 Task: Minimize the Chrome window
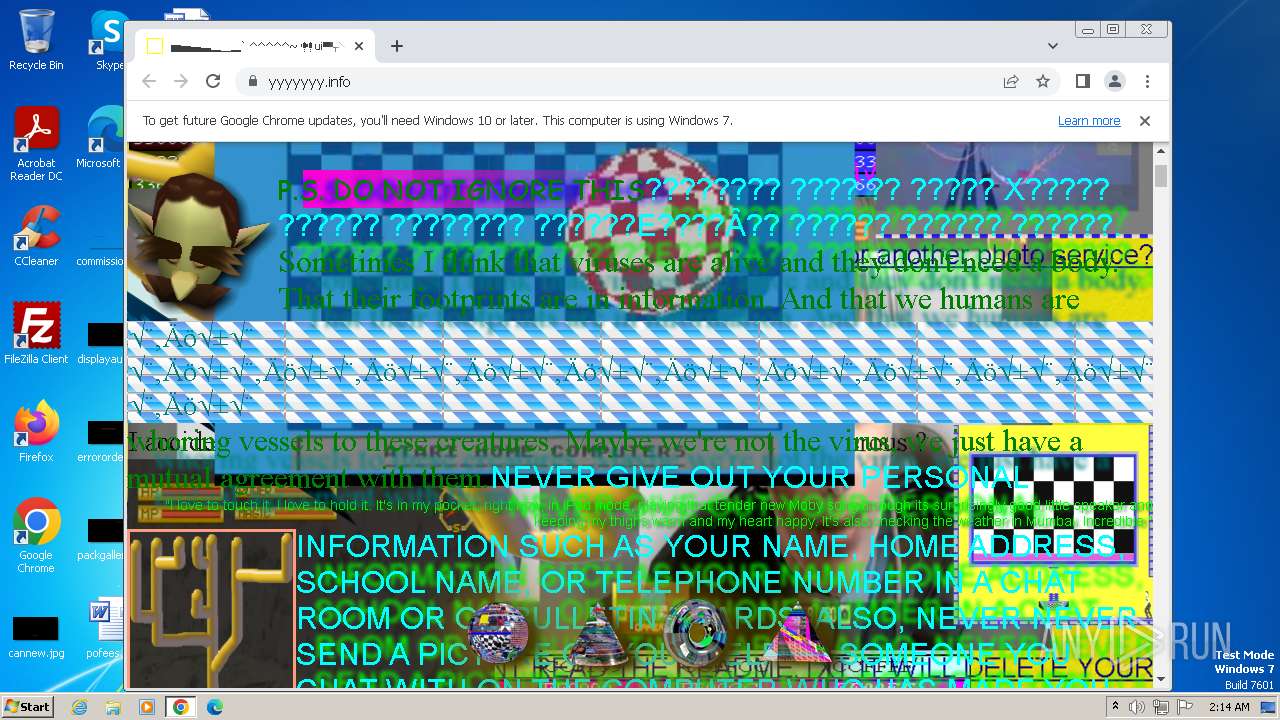pyautogui.click(x=1089, y=30)
